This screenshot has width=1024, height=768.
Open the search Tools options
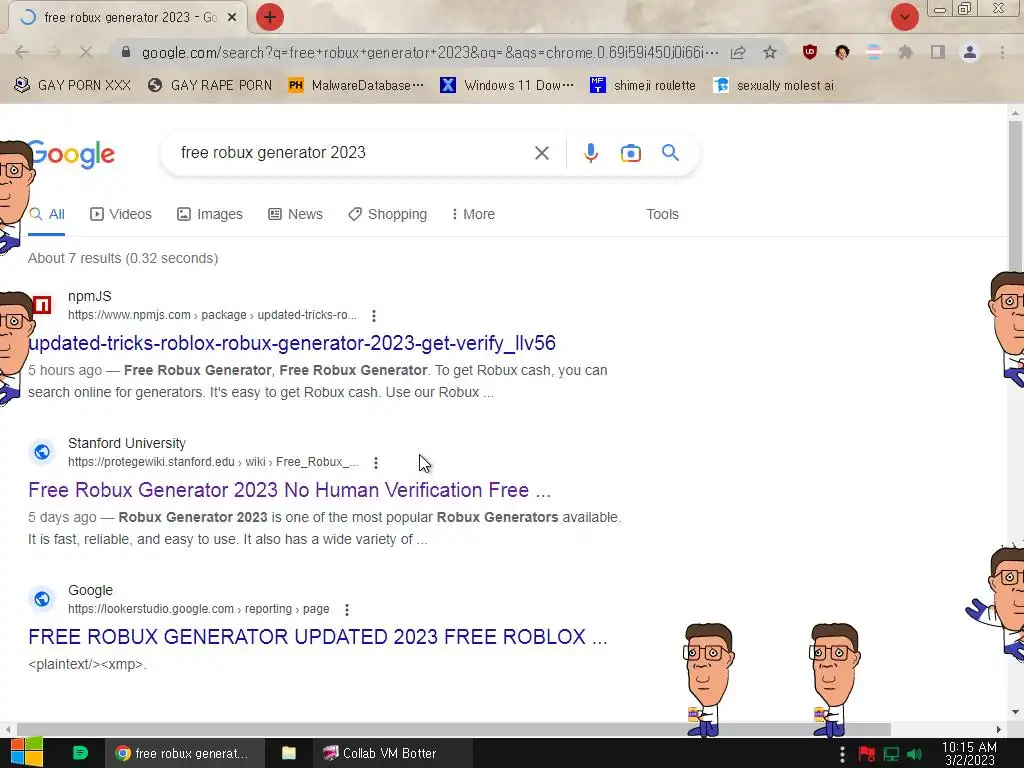[x=662, y=214]
